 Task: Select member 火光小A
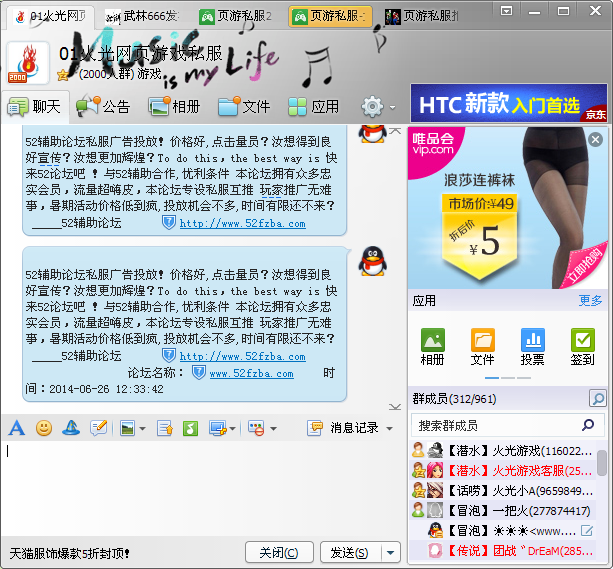[502, 490]
